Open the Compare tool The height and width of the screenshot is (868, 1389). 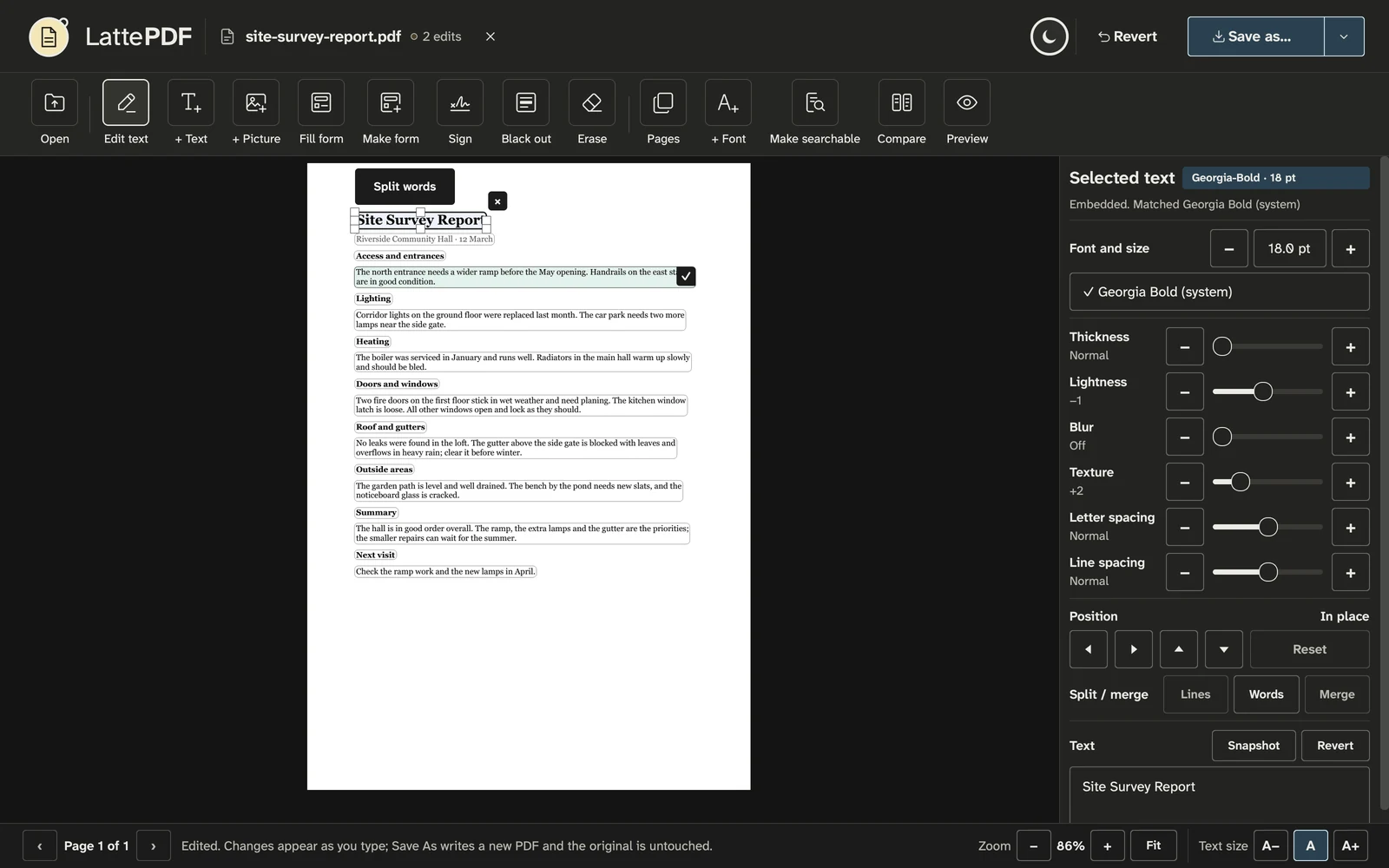[902, 113]
